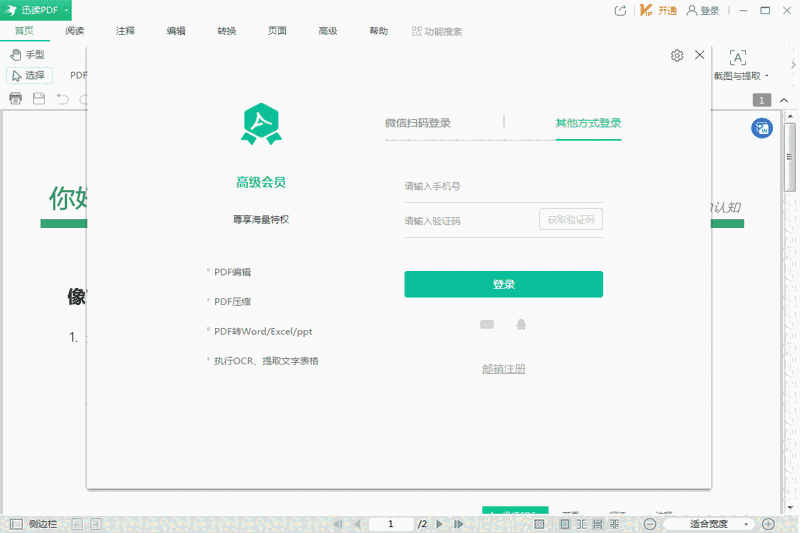Open the 注释 menu tab
Viewport: 800px width, 533px height.
(125, 31)
